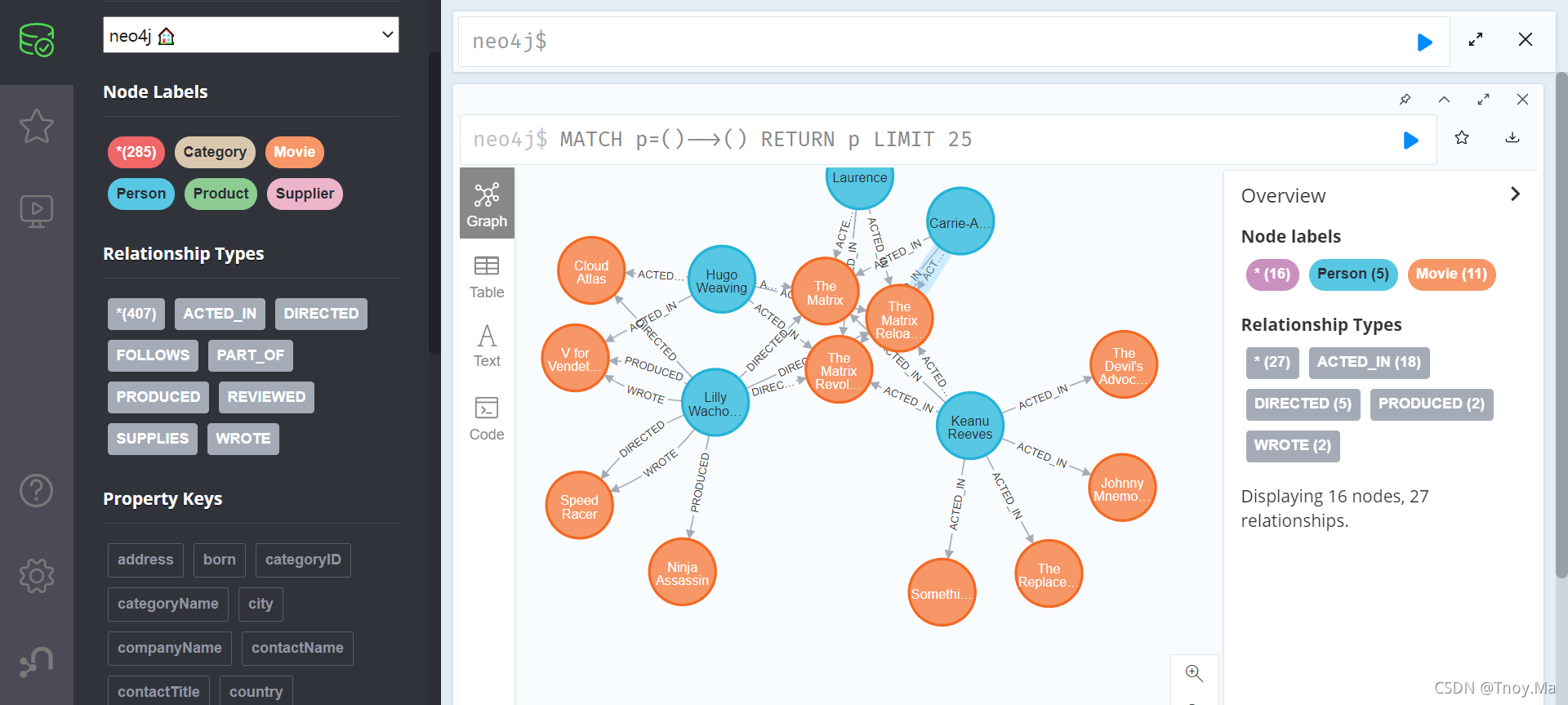This screenshot has height=705, width=1568.
Task: Run the MATCH query with the play button
Action: (1411, 140)
